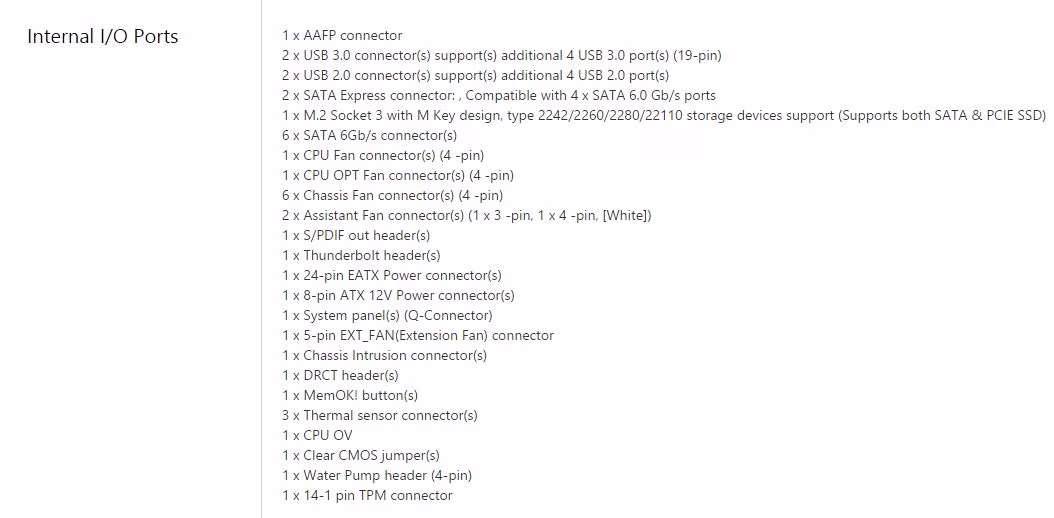1054x518 pixels.
Task: Click the 8-pin ATX 12V Power entry
Action: [399, 296]
